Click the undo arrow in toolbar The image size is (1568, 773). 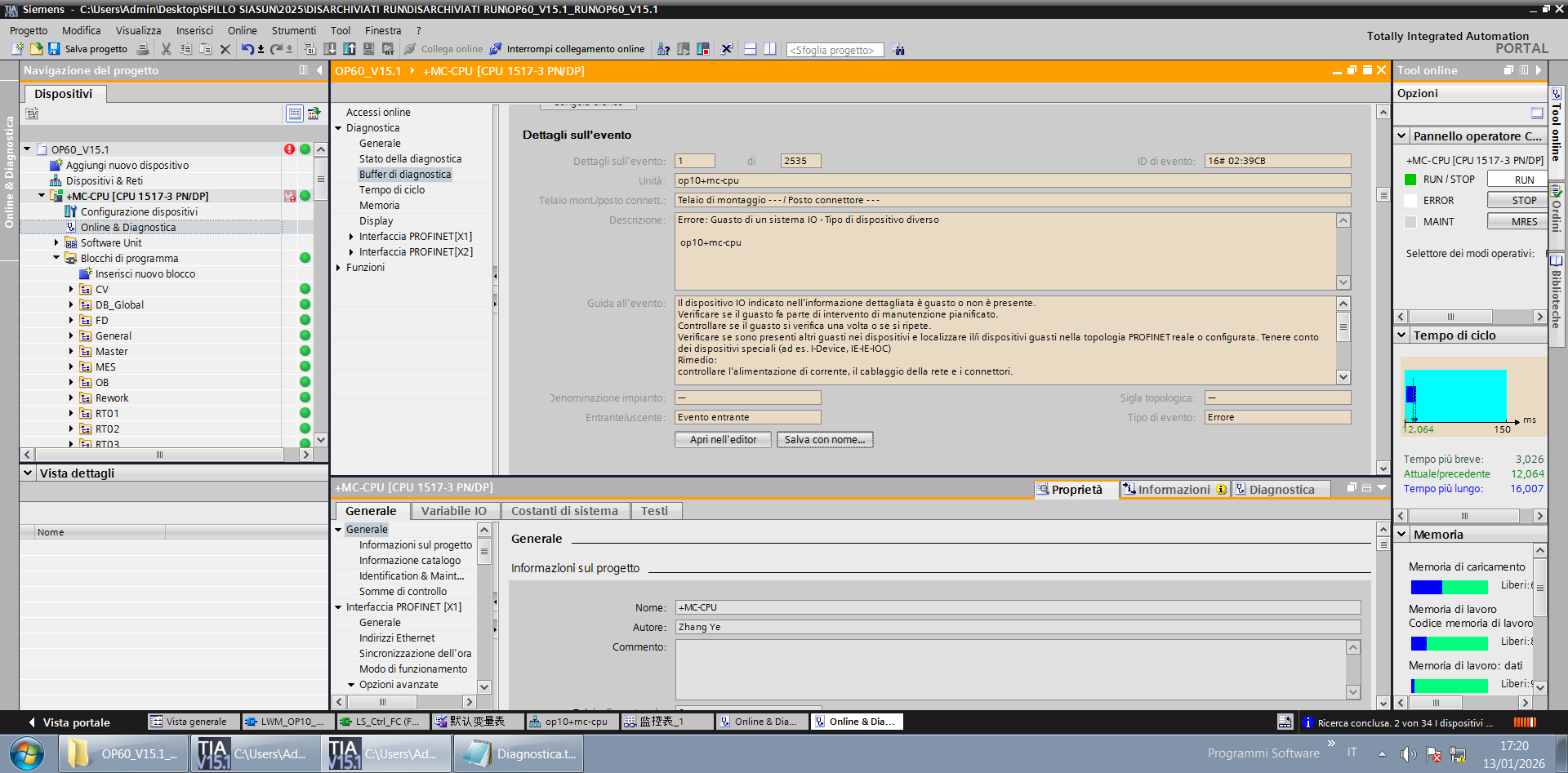pos(247,49)
